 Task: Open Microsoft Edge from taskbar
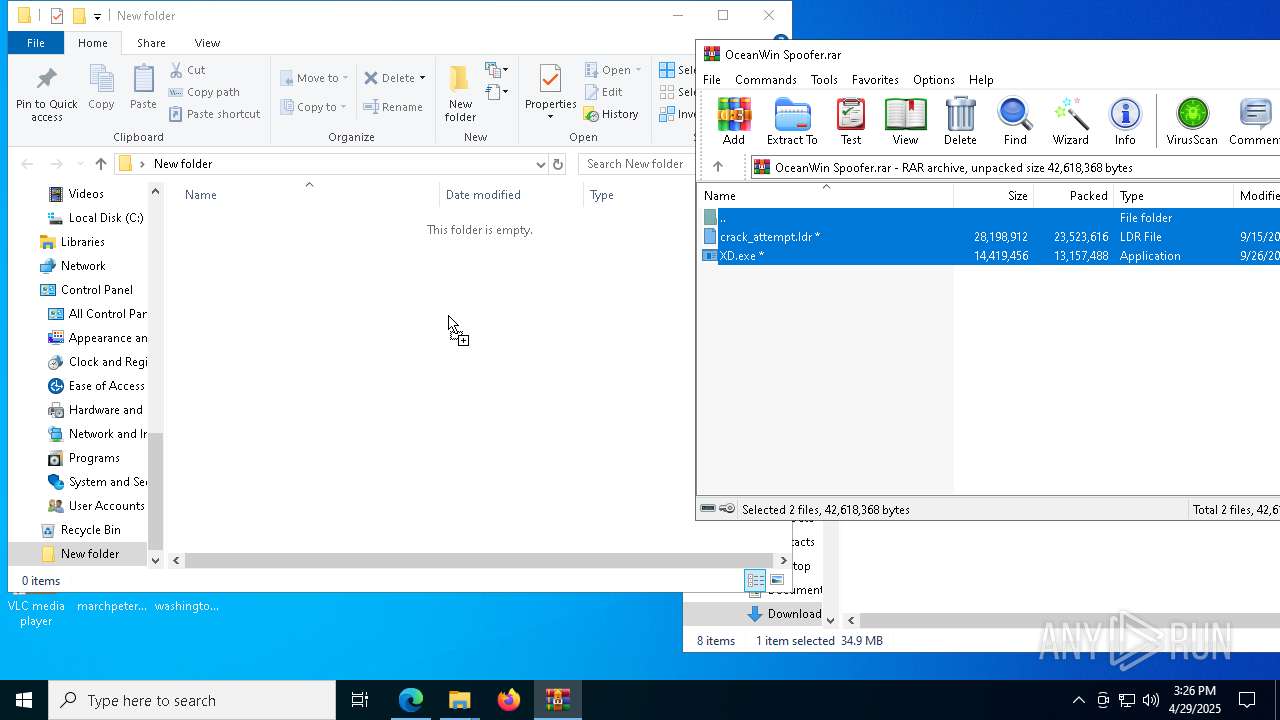click(411, 700)
